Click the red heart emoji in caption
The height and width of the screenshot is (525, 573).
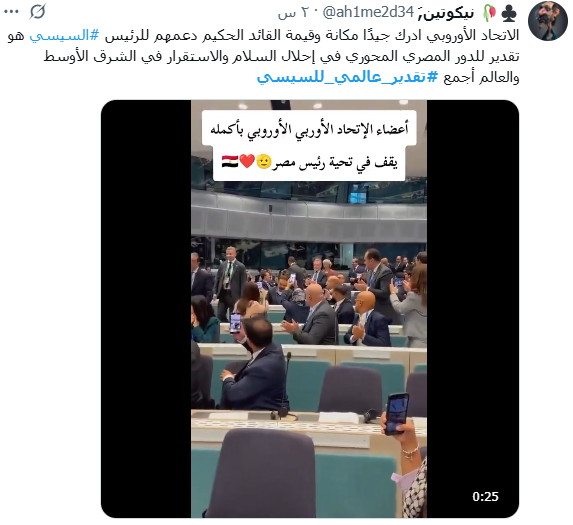(247, 161)
